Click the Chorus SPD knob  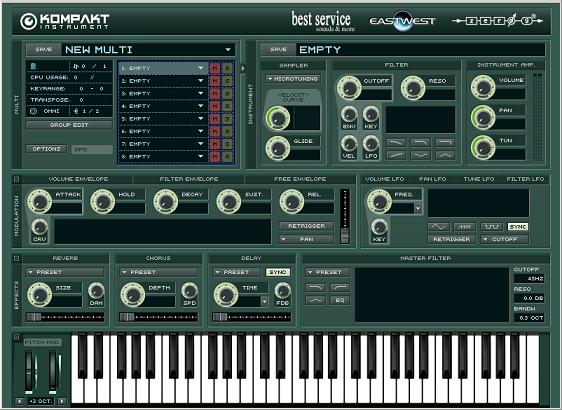point(189,291)
